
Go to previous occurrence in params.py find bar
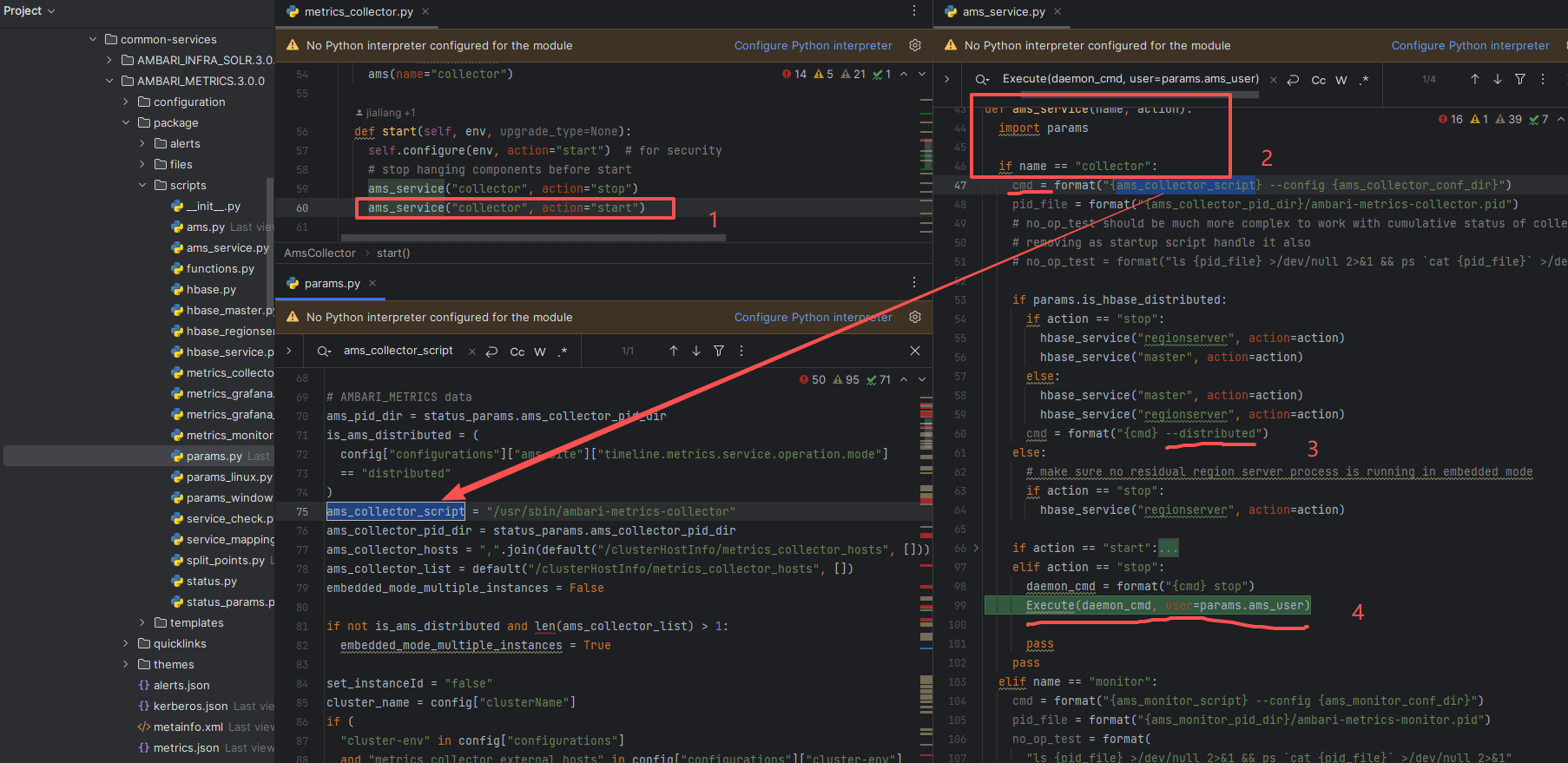[x=674, y=351]
